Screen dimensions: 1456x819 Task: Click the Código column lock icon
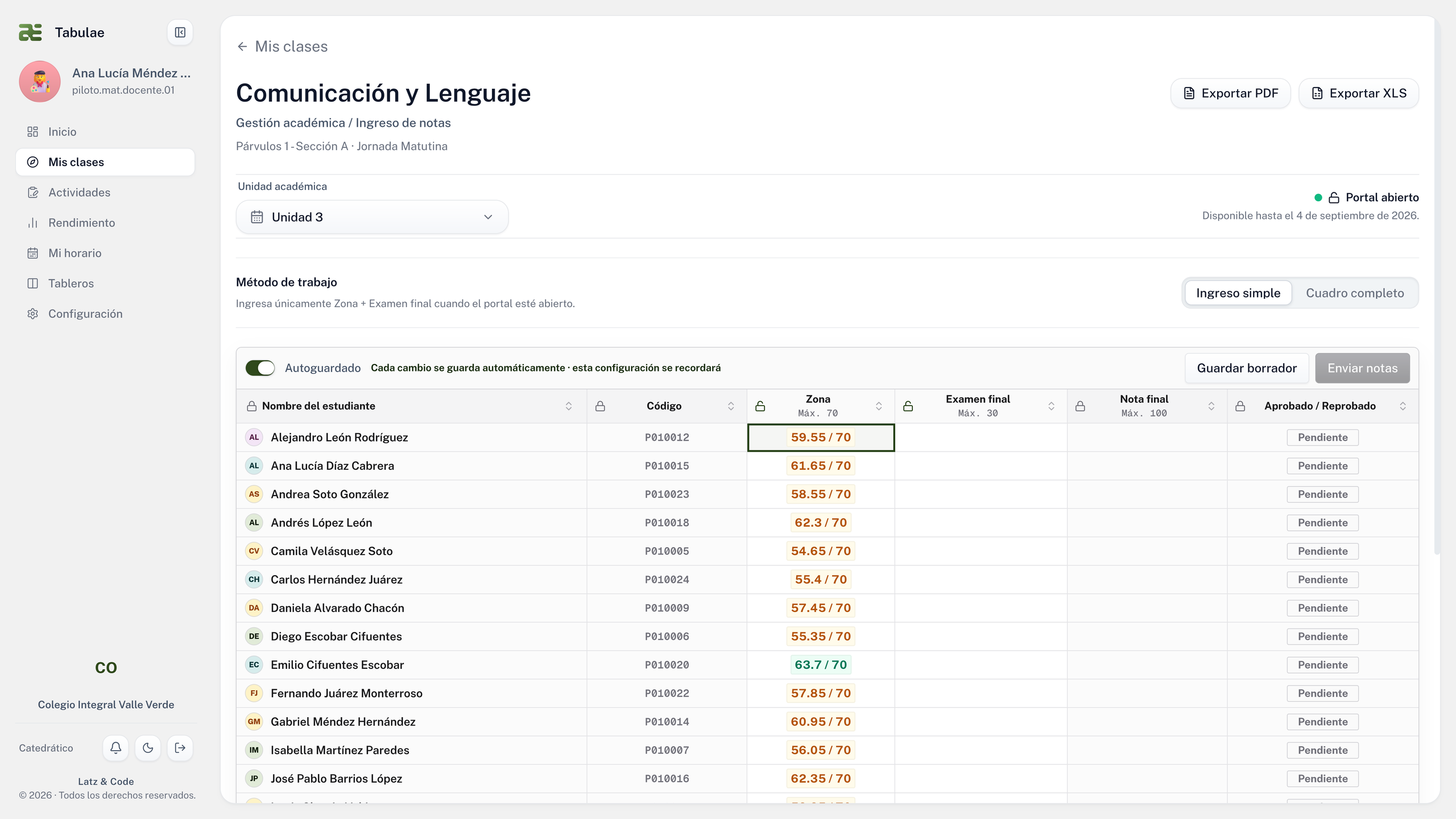click(x=600, y=406)
